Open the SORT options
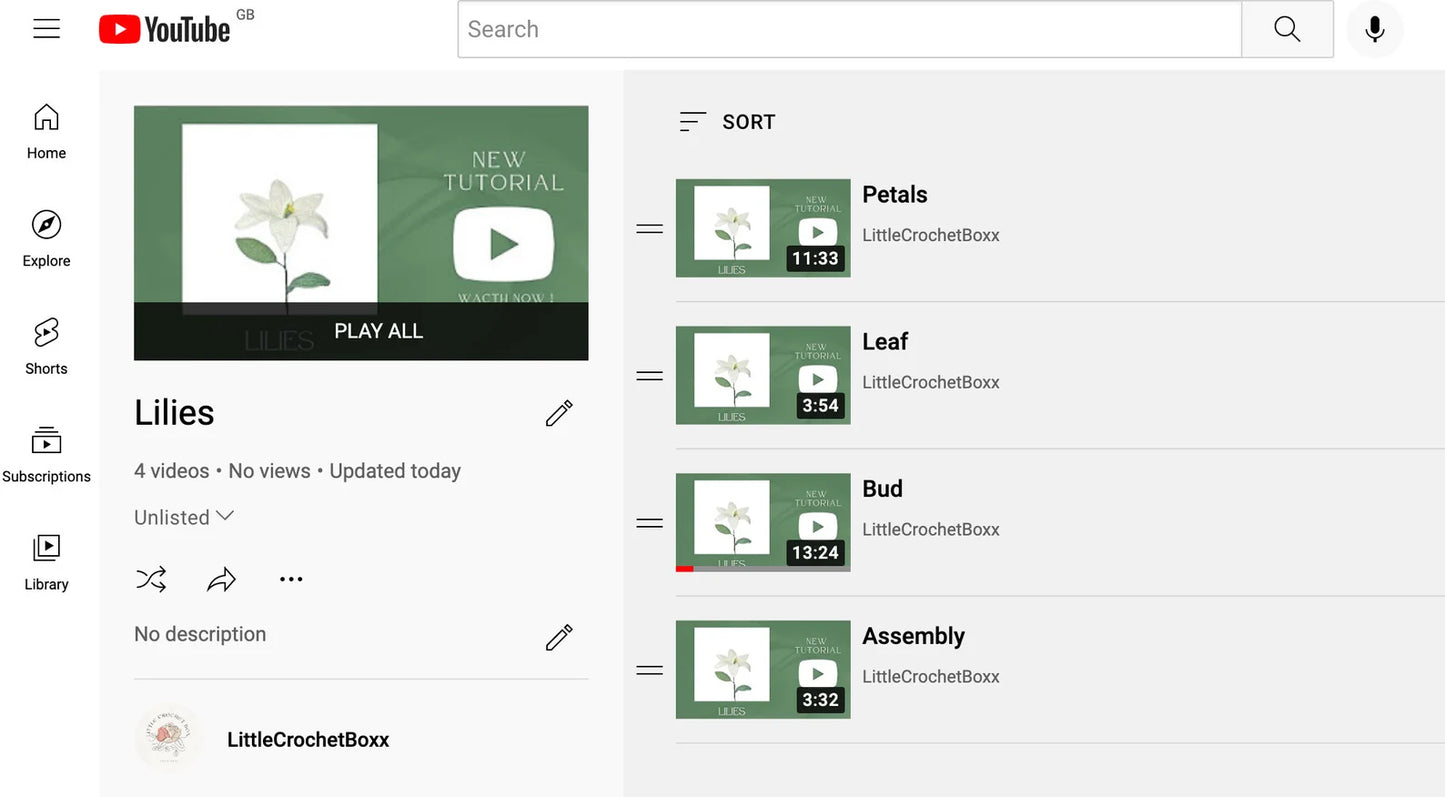This screenshot has width=1445, height=797. point(727,122)
